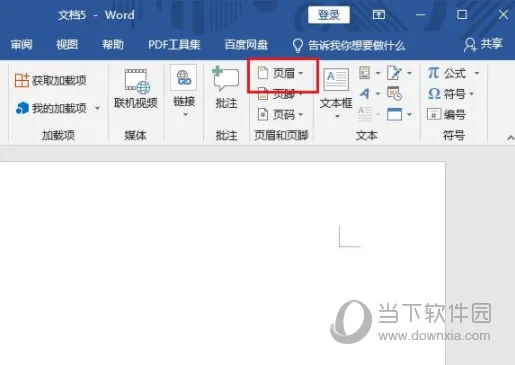Click the Footer (页脚) icon
The width and height of the screenshot is (515, 365).
pyautogui.click(x=263, y=94)
